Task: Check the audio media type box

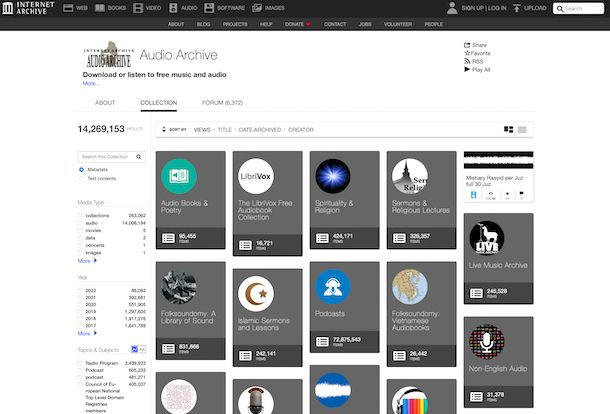Action: 80,223
